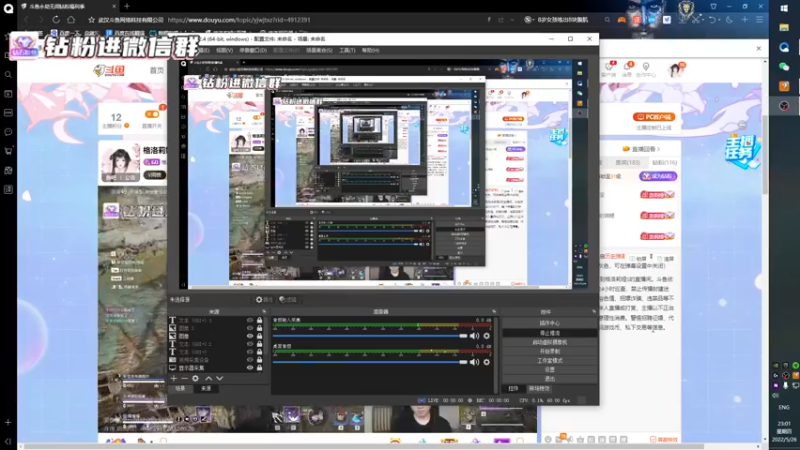
Task: Unlock the 文本 (GDI+) 3 source
Action: point(259,320)
